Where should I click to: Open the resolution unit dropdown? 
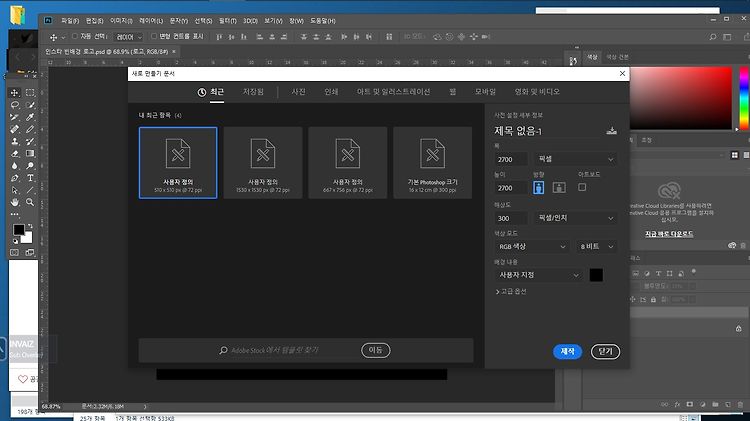(575, 218)
